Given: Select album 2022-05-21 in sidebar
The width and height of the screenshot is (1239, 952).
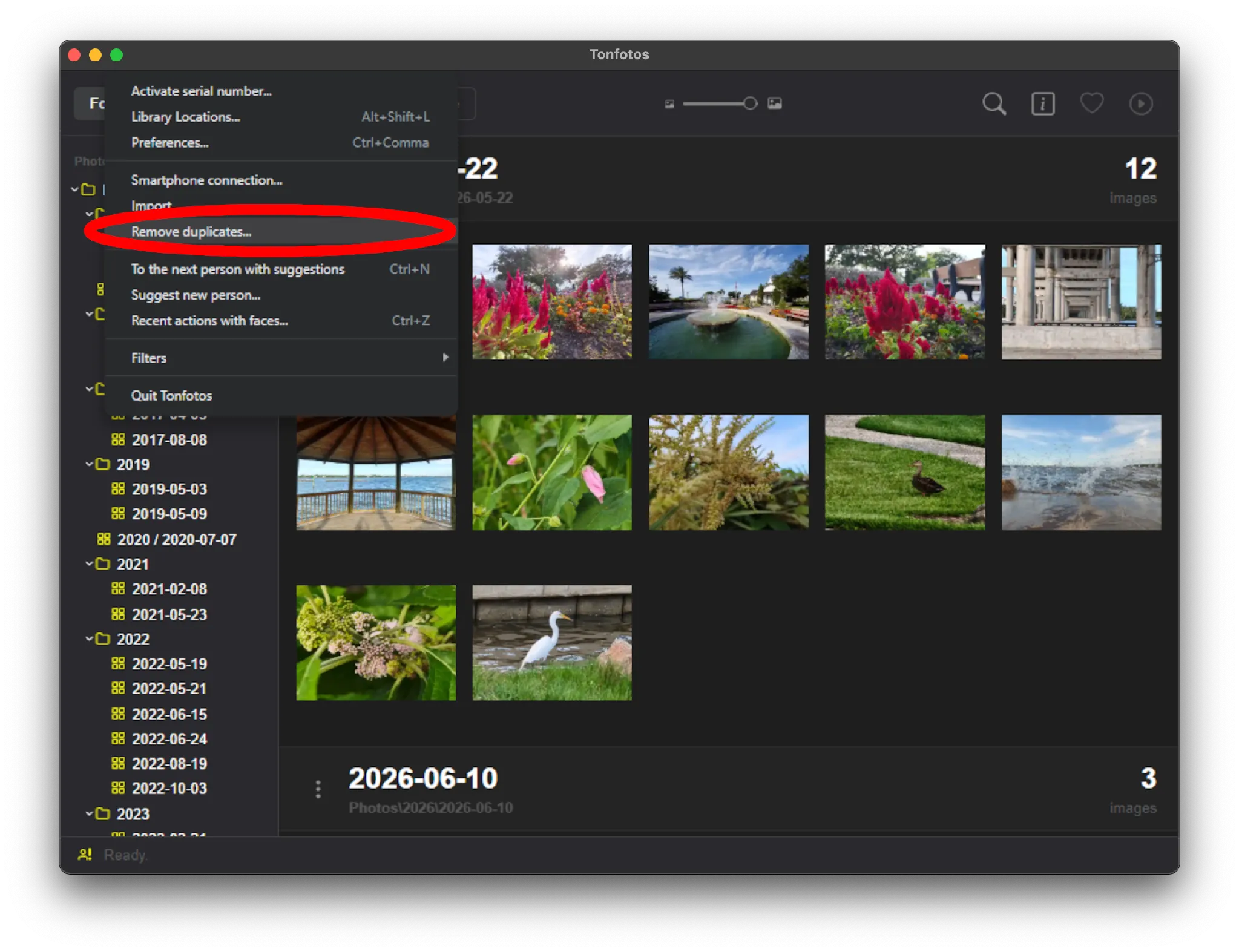Looking at the screenshot, I should tap(169, 689).
